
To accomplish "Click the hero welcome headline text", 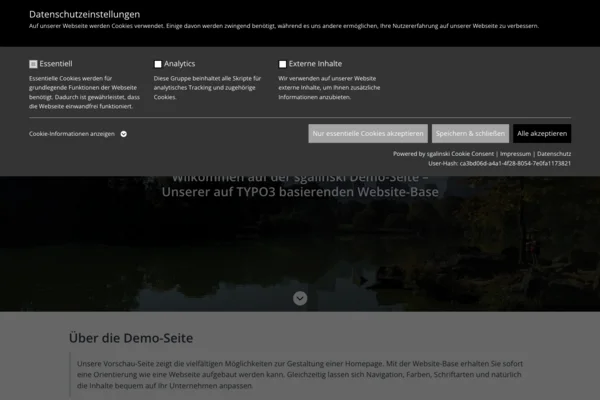I will pyautogui.click(x=299, y=190).
